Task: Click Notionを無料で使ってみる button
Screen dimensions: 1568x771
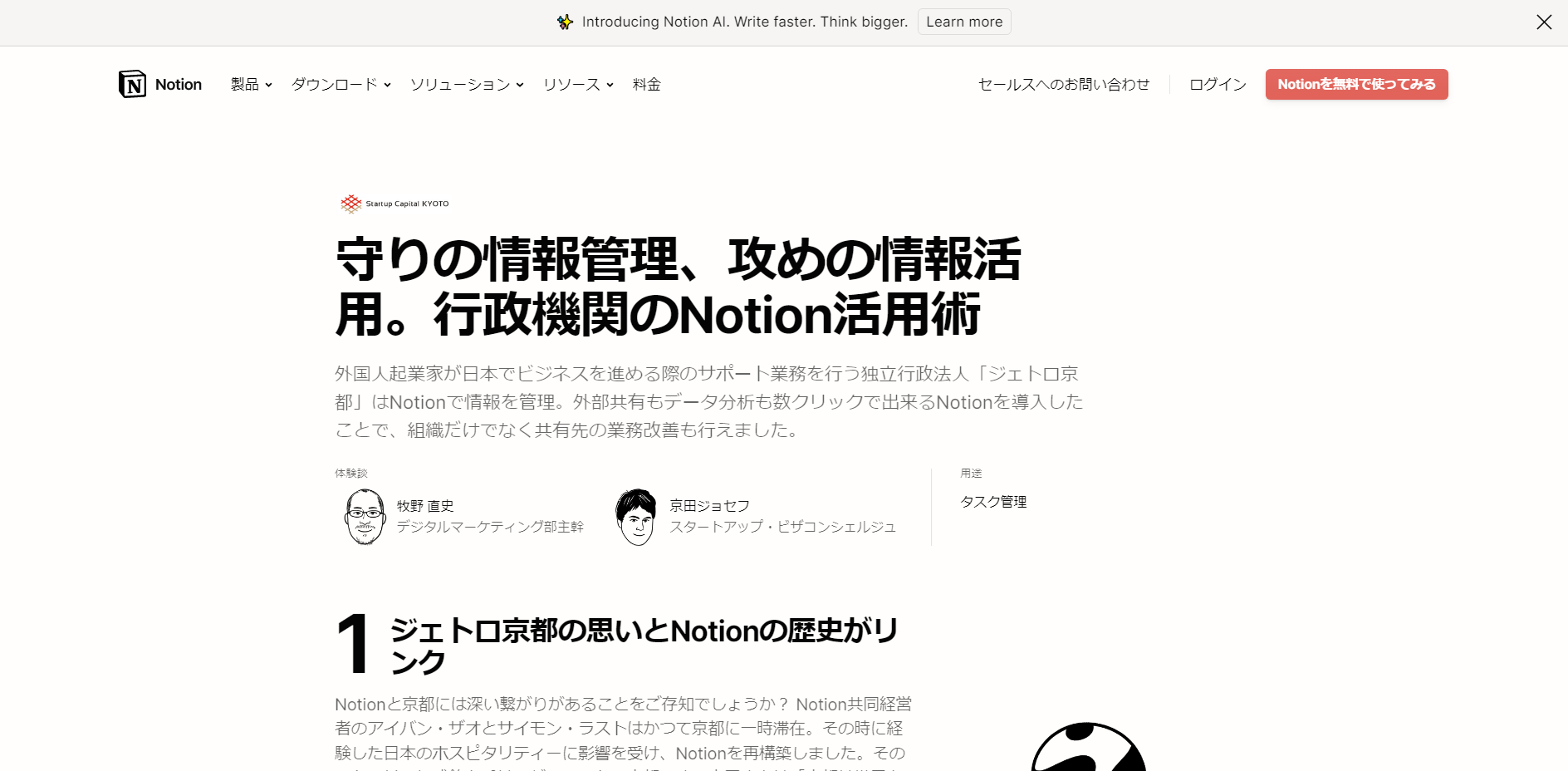Action: tap(1356, 84)
